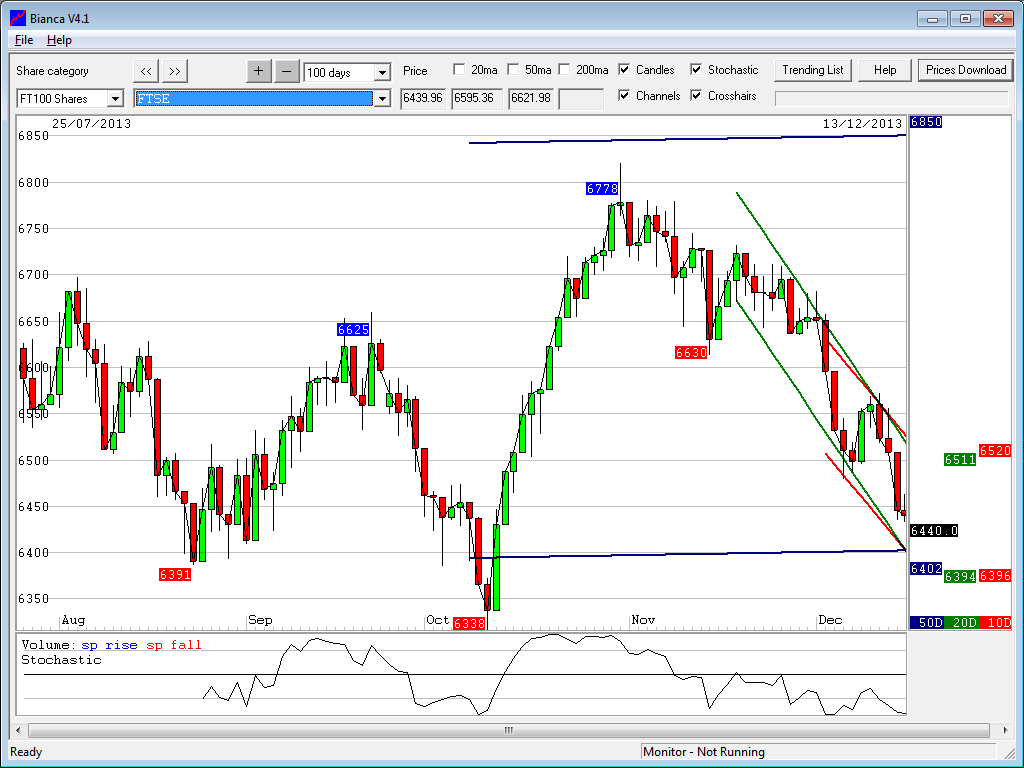Screen dimensions: 1024x768
Task: Toggle the Crosshairs checkbox off
Action: pos(697,96)
